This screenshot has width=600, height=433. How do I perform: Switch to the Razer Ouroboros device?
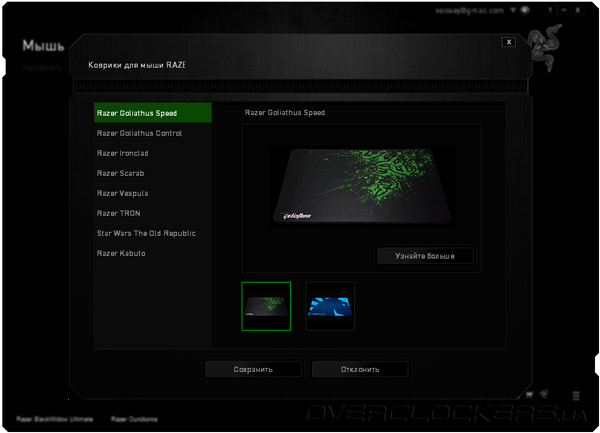(134, 419)
